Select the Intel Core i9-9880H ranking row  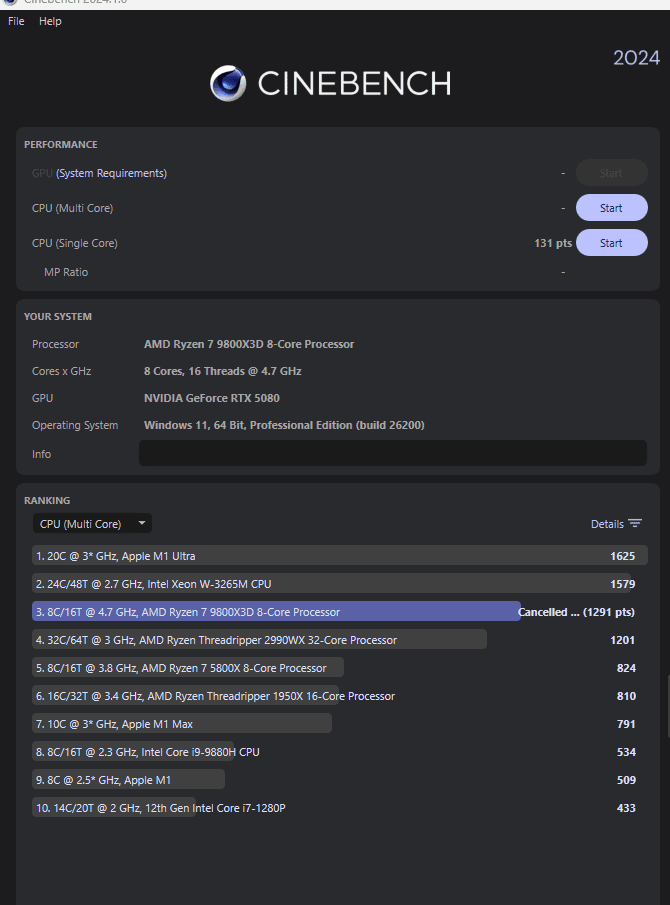coord(339,751)
